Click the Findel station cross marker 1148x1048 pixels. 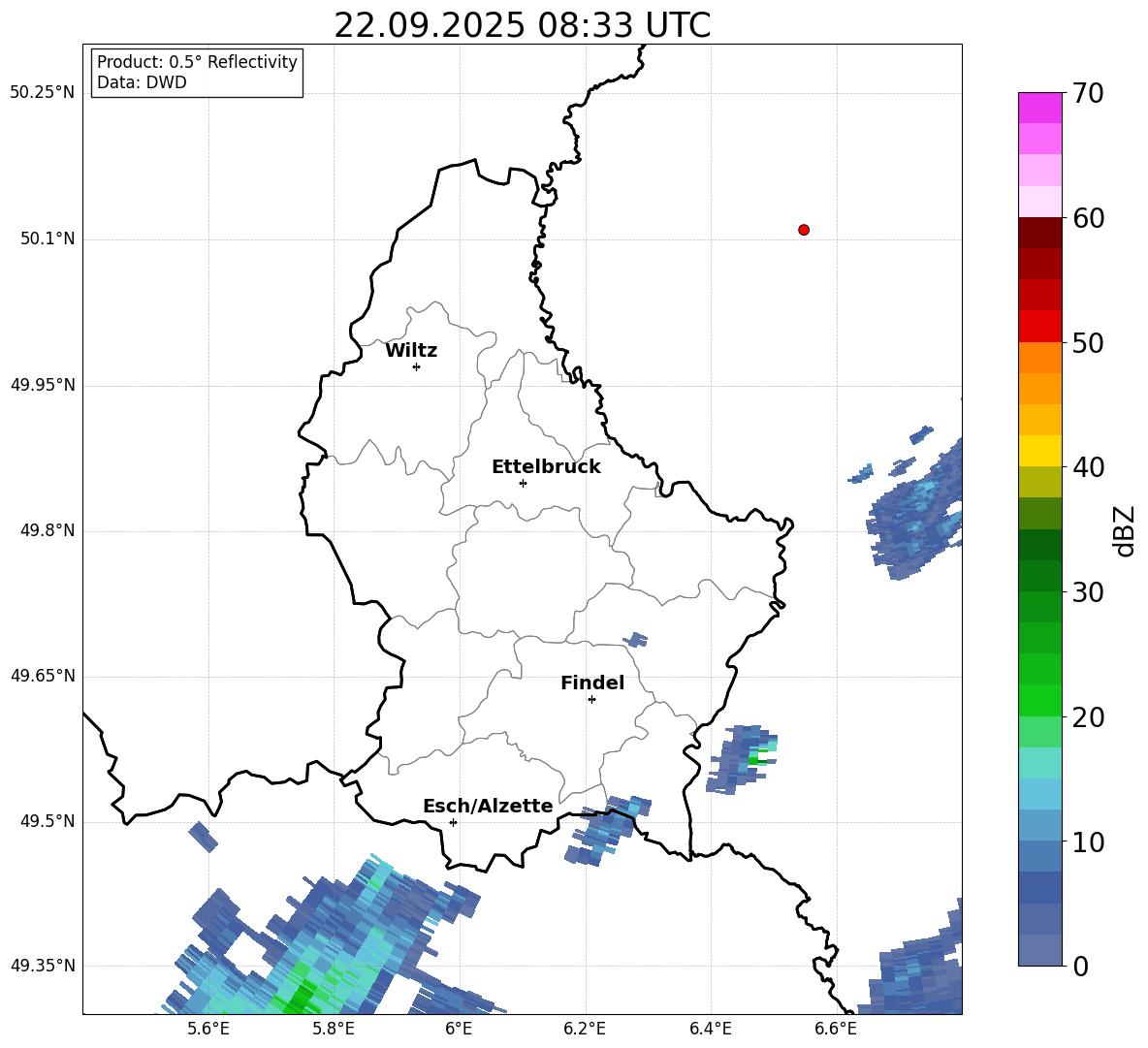[x=591, y=700]
